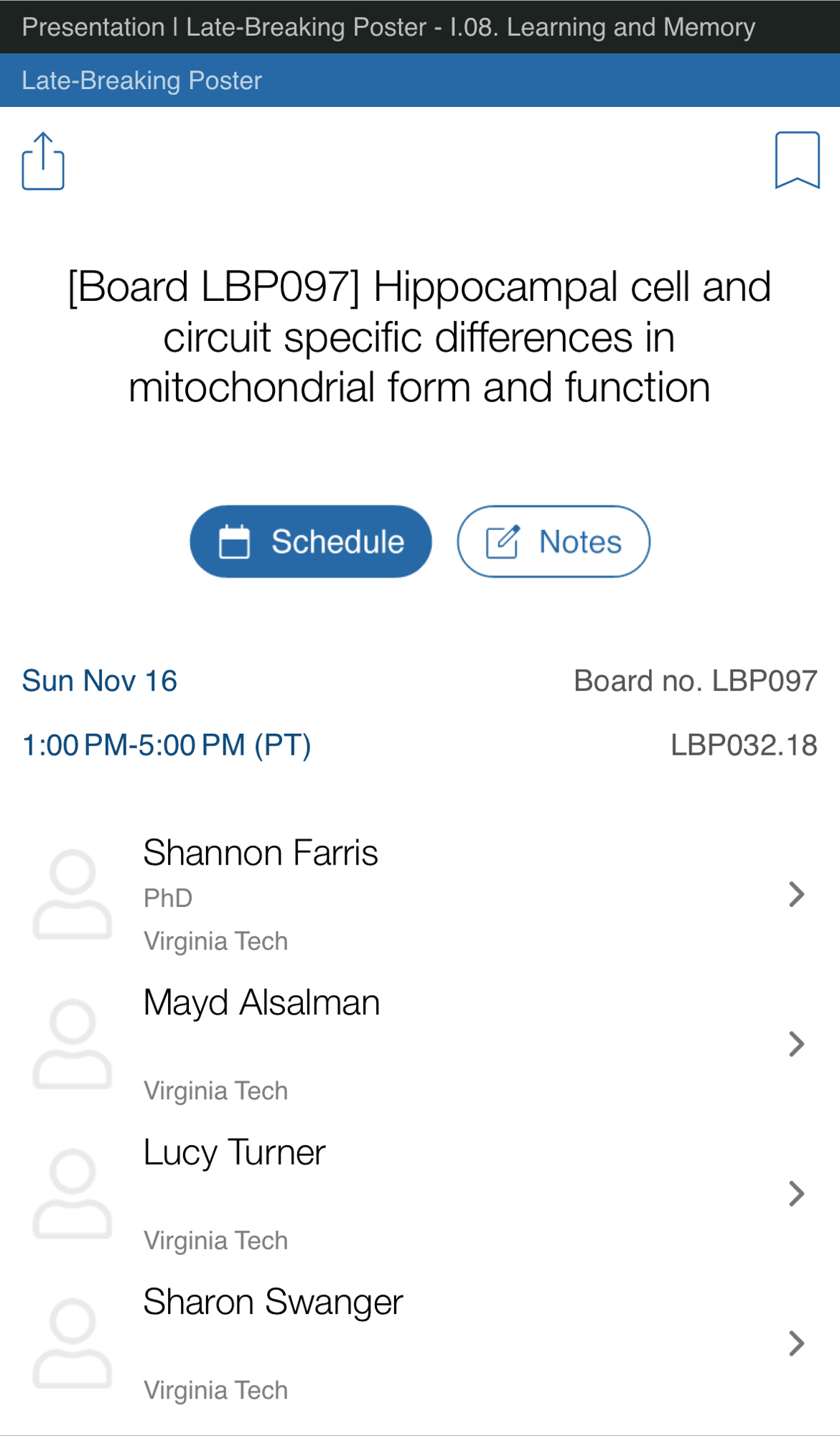Image resolution: width=840 pixels, height=1436 pixels.
Task: Open Notes for this poster
Action: click(554, 541)
